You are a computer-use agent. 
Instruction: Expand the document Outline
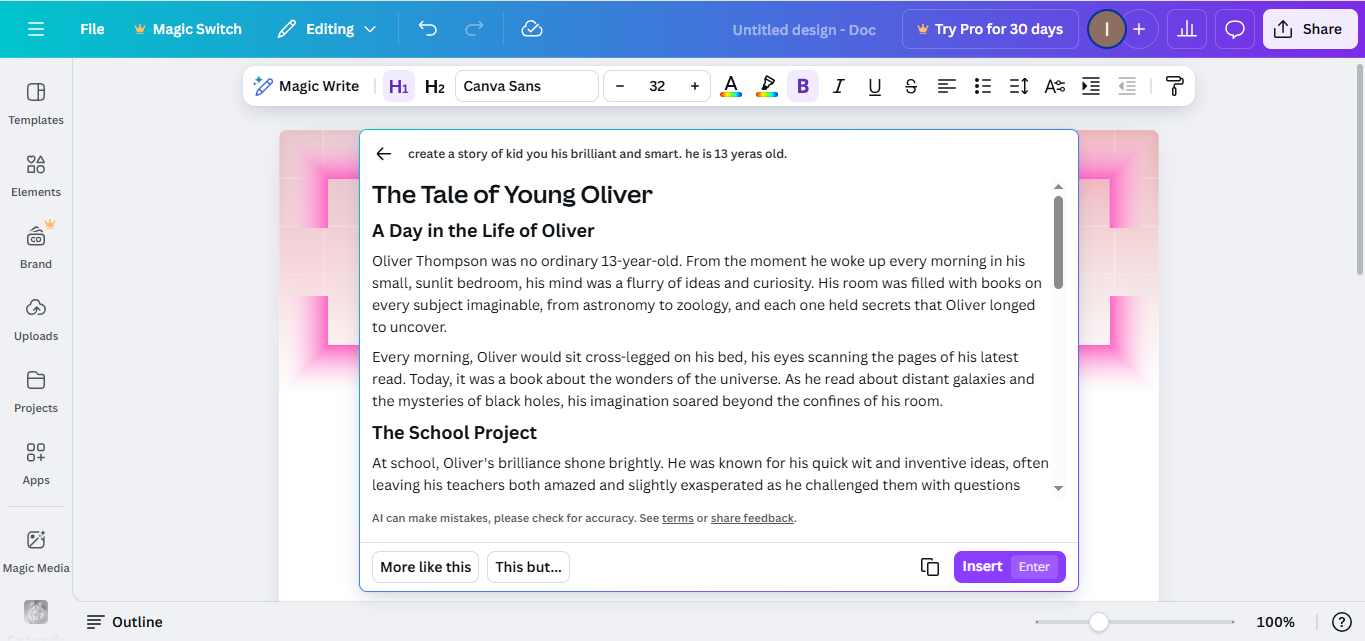pos(124,621)
